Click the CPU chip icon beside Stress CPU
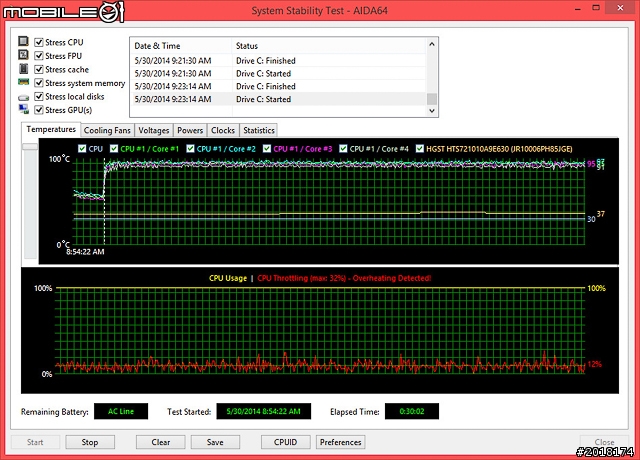The width and height of the screenshot is (640, 460). (23, 41)
